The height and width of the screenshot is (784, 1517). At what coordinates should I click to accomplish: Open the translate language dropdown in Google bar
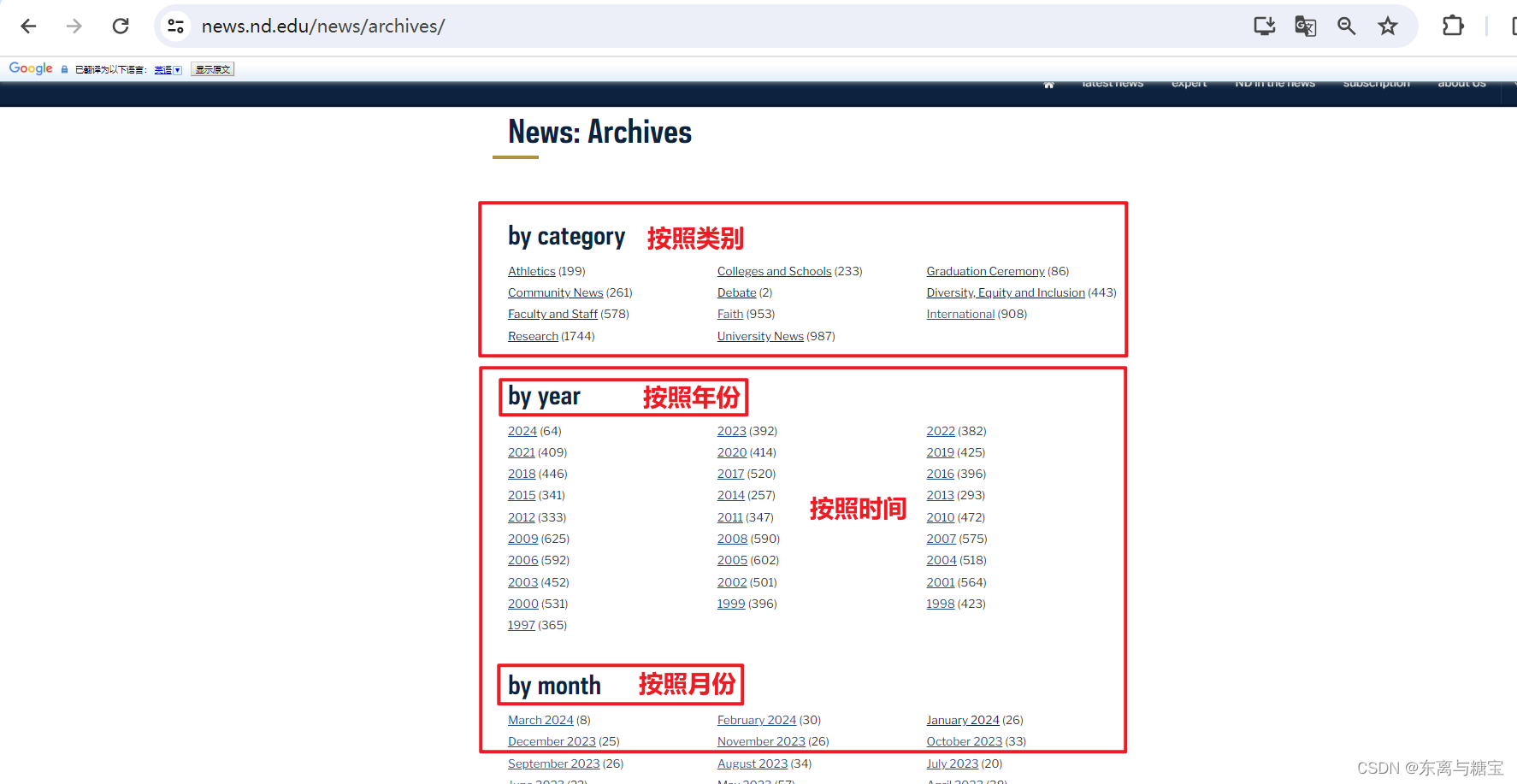(x=168, y=70)
